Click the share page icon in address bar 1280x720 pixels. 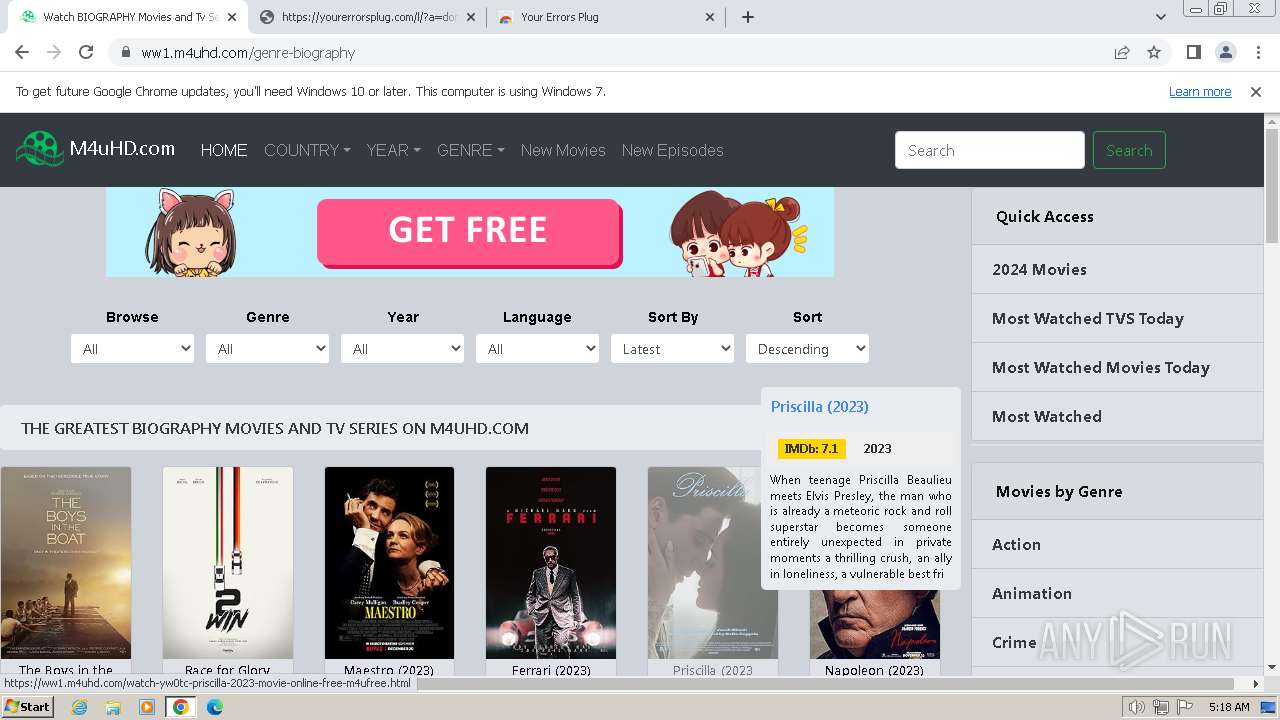click(1122, 52)
